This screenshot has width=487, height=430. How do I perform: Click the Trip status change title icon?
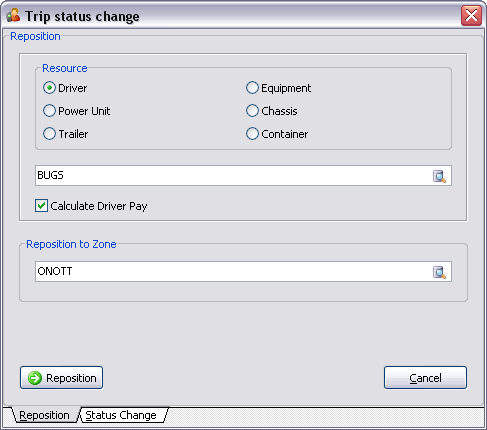(13, 15)
